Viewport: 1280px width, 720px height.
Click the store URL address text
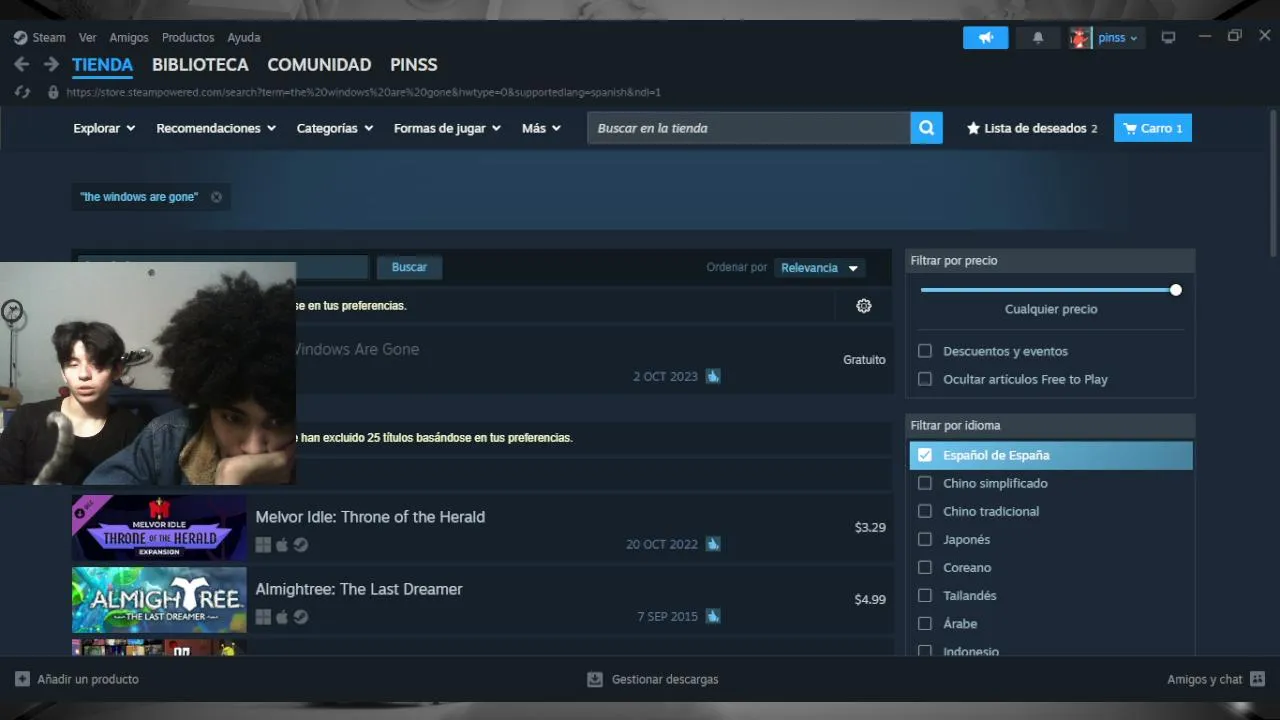[364, 92]
